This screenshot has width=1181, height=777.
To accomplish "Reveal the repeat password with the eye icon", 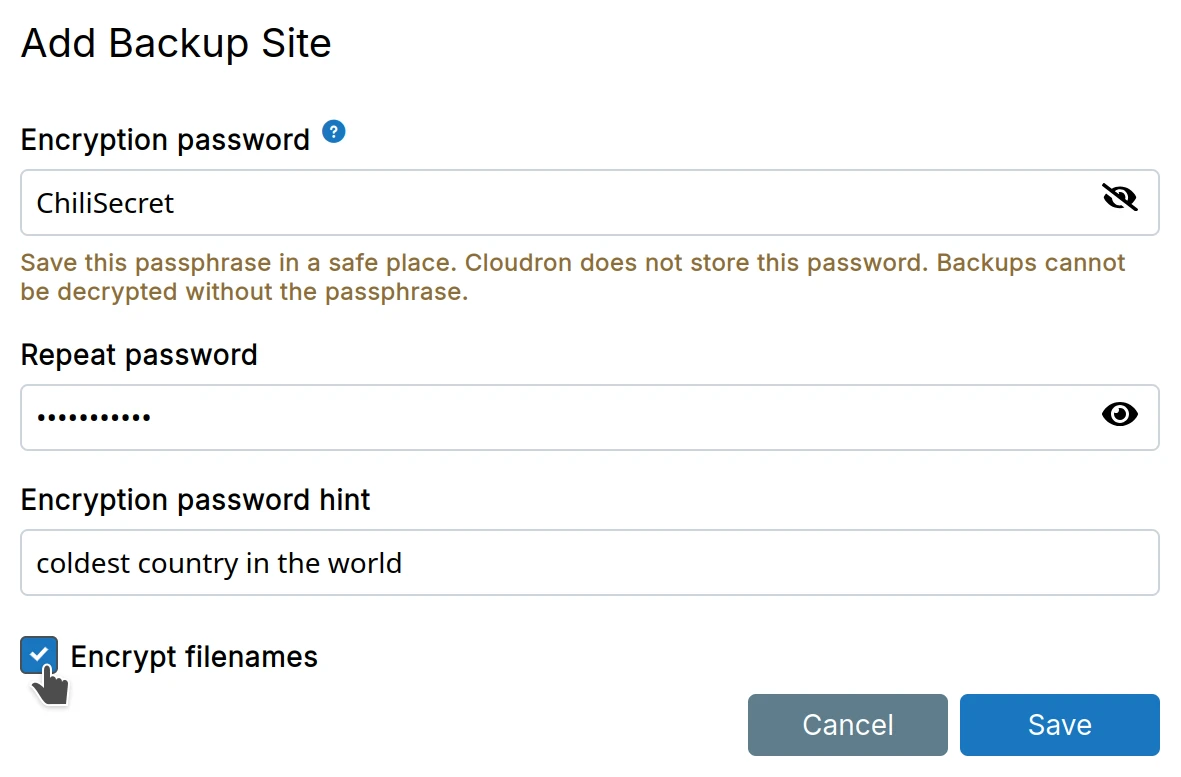I will [1119, 413].
